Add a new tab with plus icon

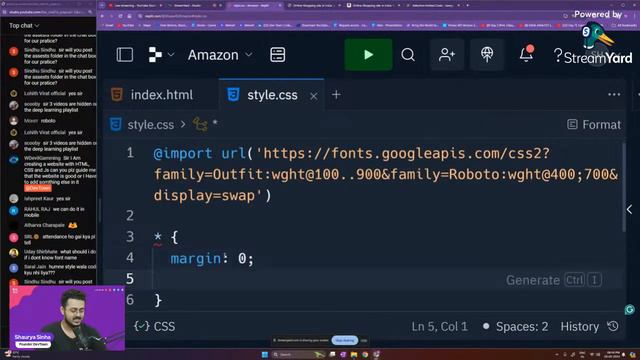coord(336,95)
